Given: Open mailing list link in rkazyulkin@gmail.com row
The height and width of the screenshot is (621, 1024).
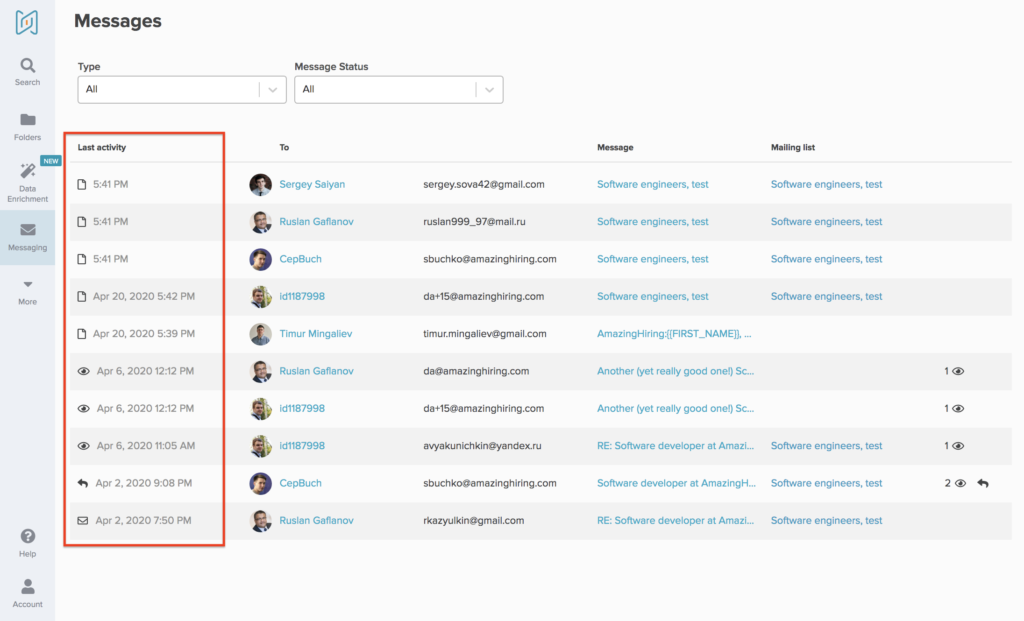Looking at the screenshot, I should [x=826, y=520].
